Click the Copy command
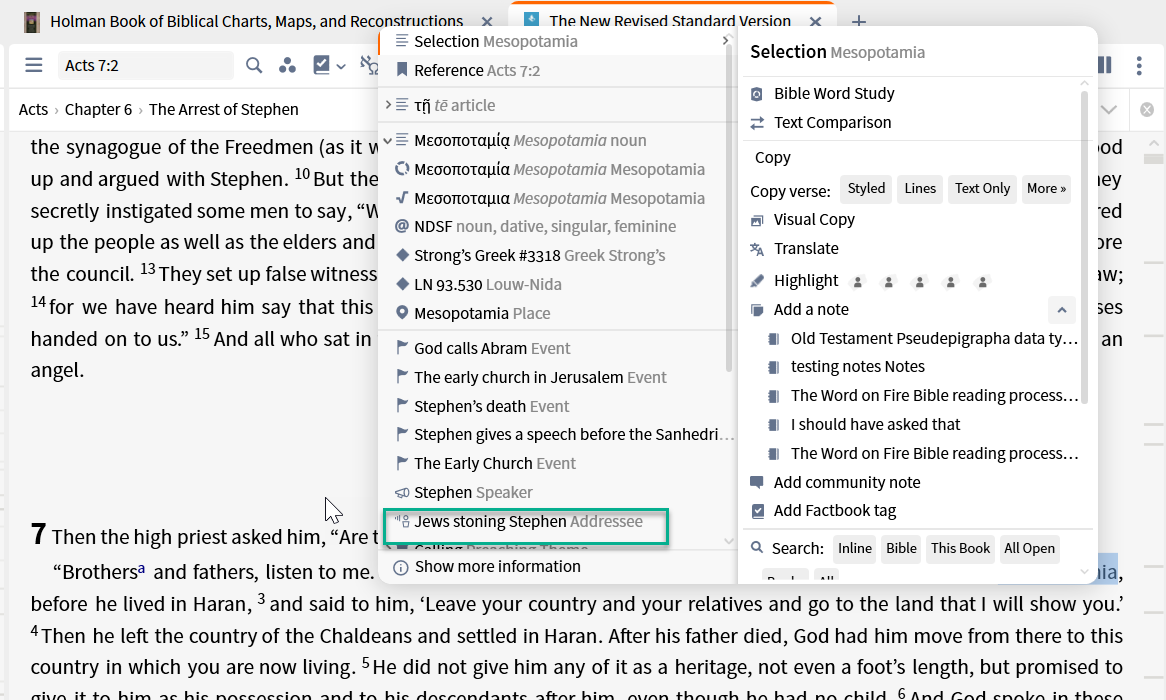This screenshot has width=1166, height=700. coord(773,158)
